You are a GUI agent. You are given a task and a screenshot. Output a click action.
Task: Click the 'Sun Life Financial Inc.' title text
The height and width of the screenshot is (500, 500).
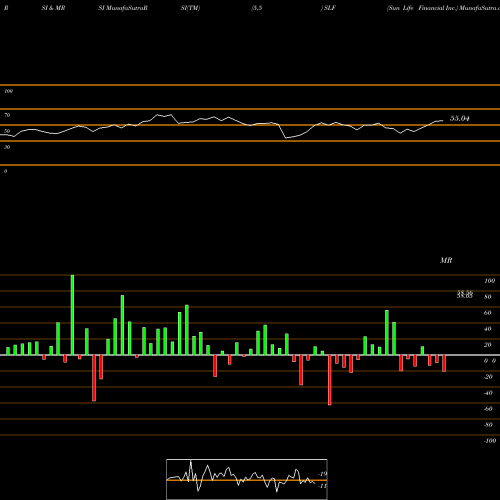point(422,8)
